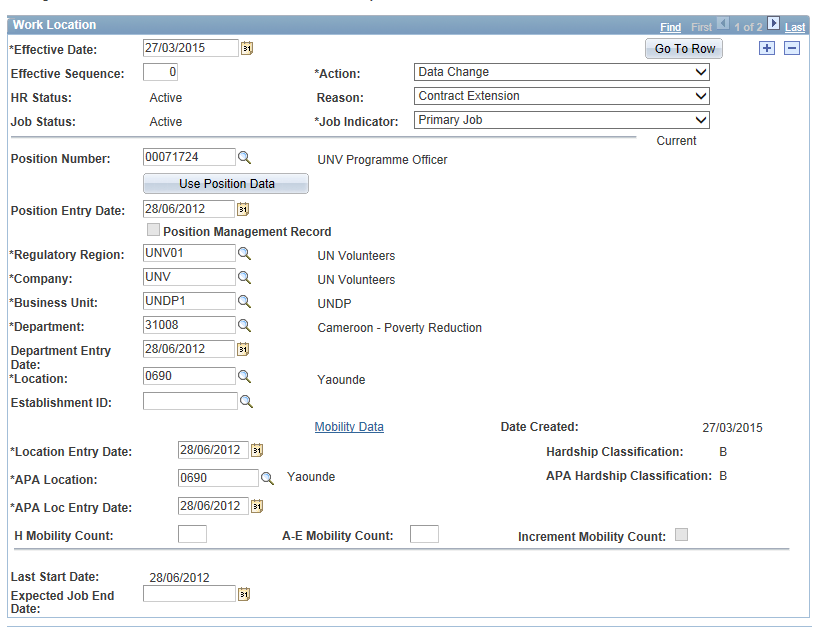Click the 'Work Location' section header

click(x=55, y=25)
